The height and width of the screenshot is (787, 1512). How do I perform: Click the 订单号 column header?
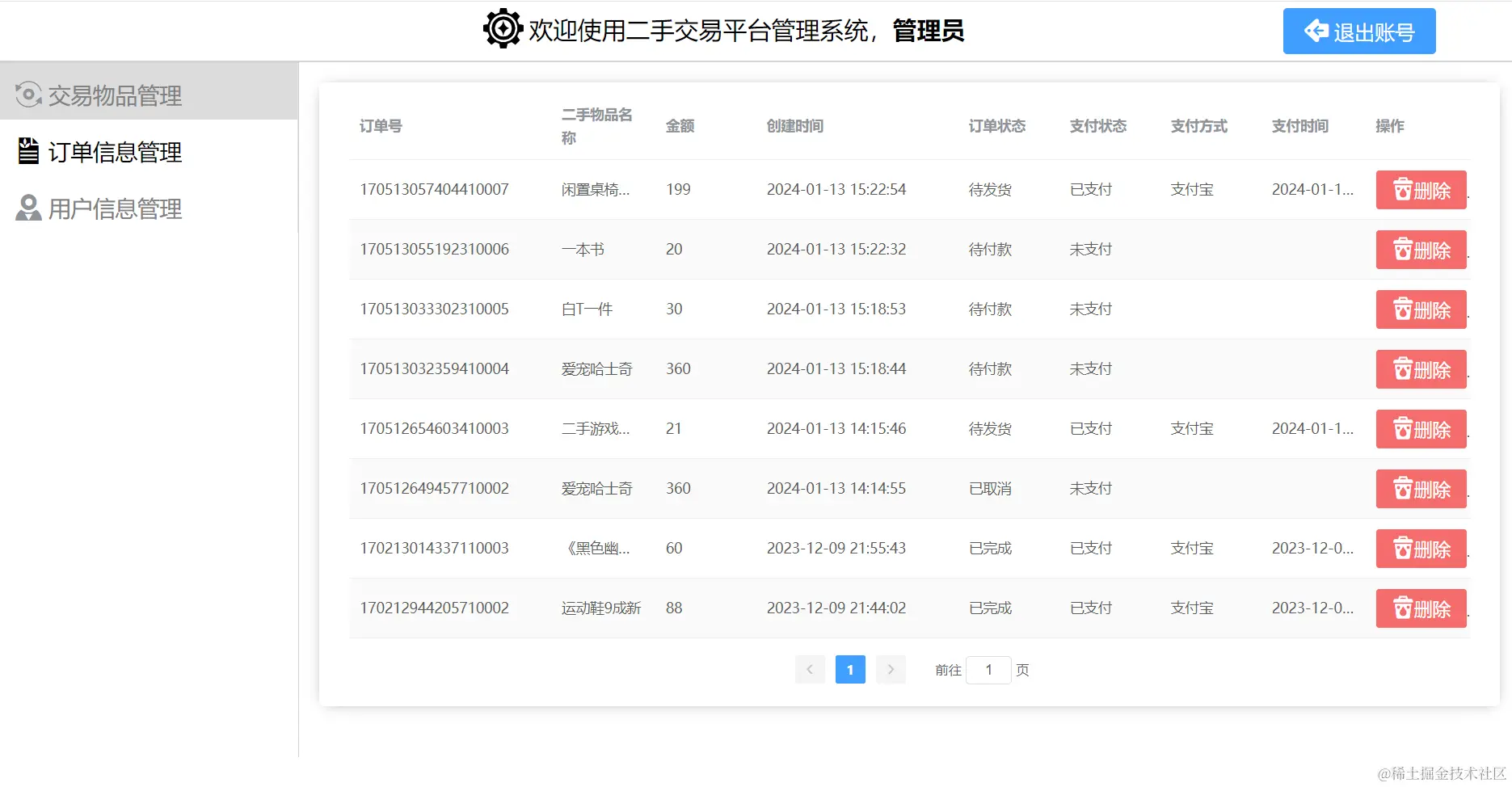pyautogui.click(x=381, y=126)
